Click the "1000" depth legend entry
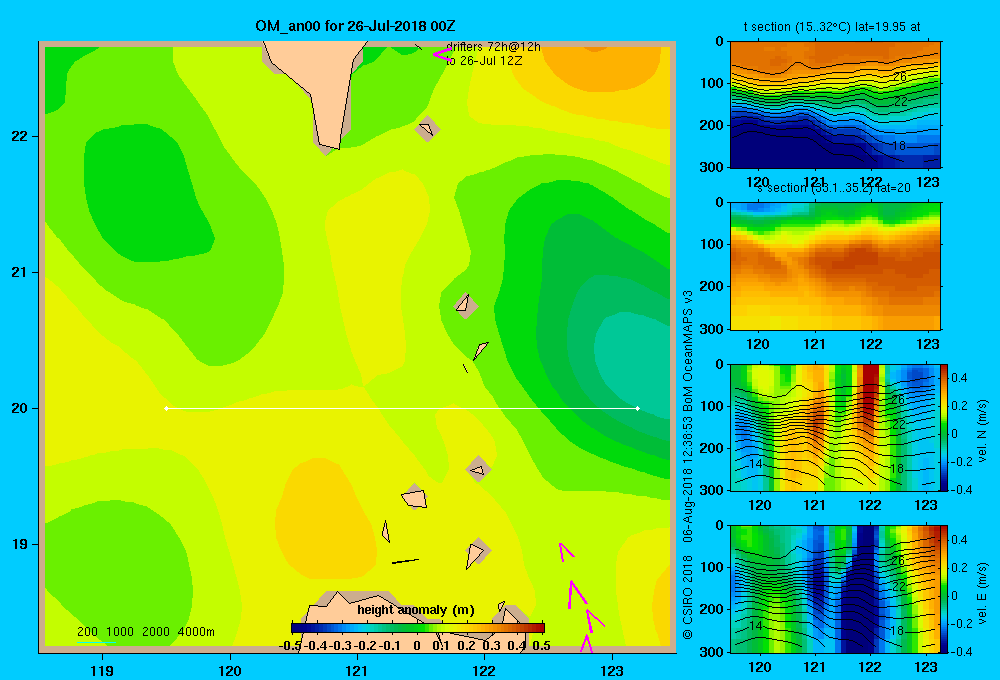The width and height of the screenshot is (1000, 680). point(120,632)
